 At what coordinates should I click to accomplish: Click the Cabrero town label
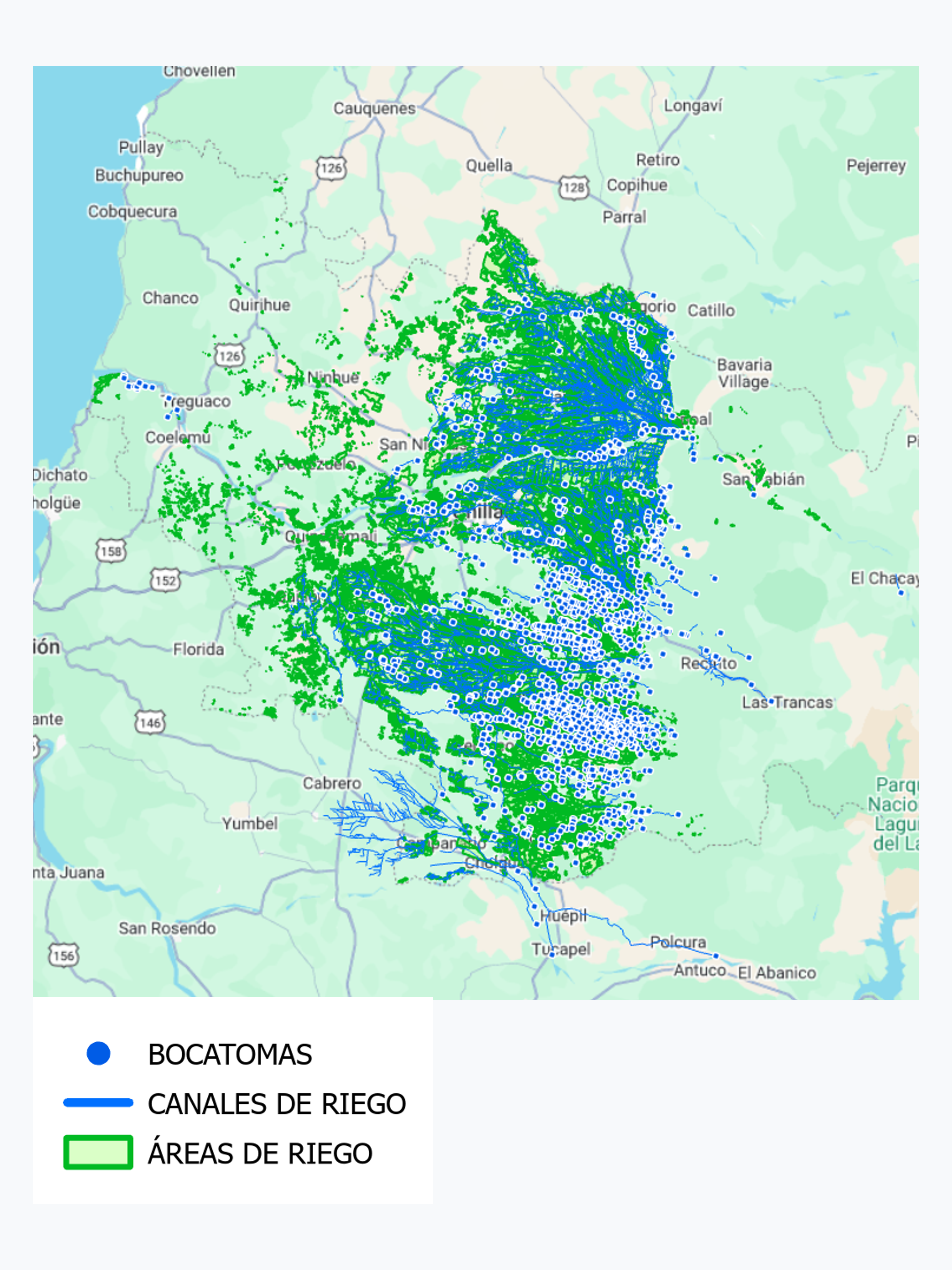click(x=332, y=783)
